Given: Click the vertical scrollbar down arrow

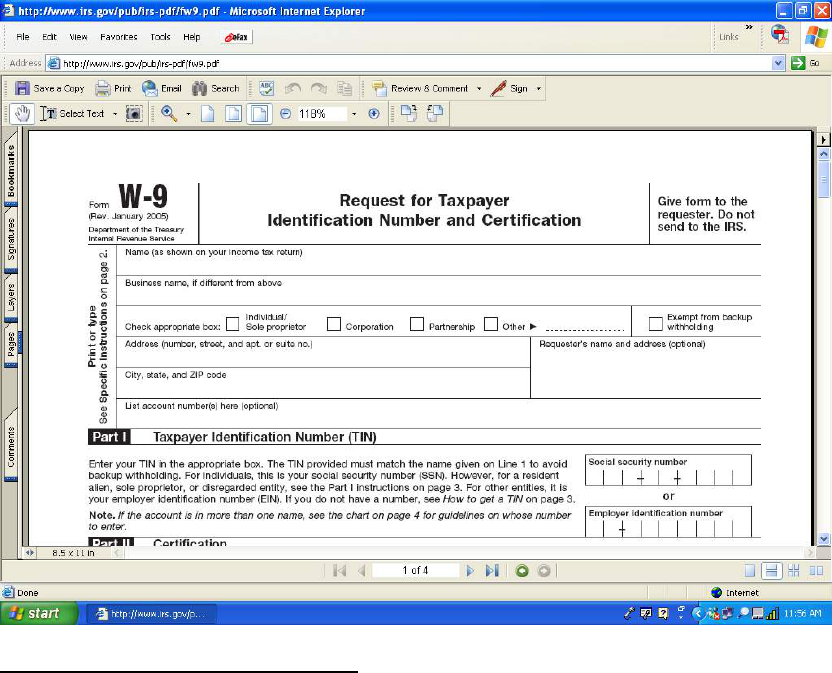Looking at the screenshot, I should click(x=824, y=539).
